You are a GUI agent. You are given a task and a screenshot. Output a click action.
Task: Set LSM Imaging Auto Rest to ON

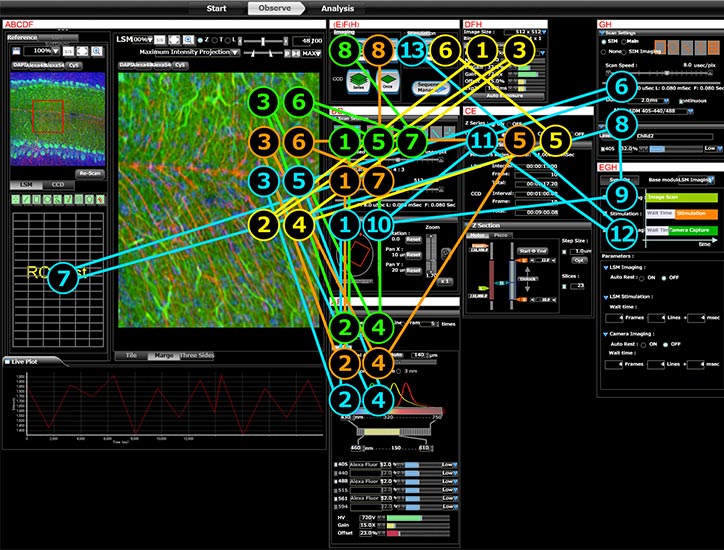point(642,278)
